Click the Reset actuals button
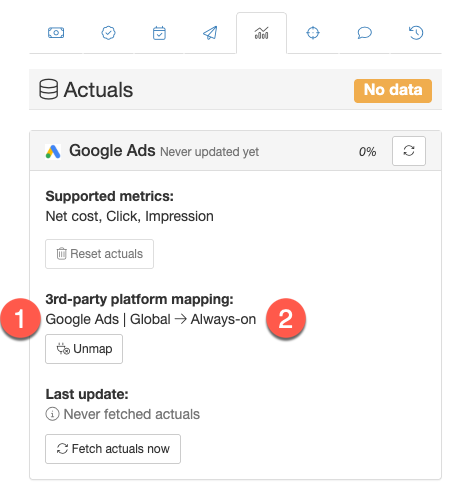 [x=99, y=254]
